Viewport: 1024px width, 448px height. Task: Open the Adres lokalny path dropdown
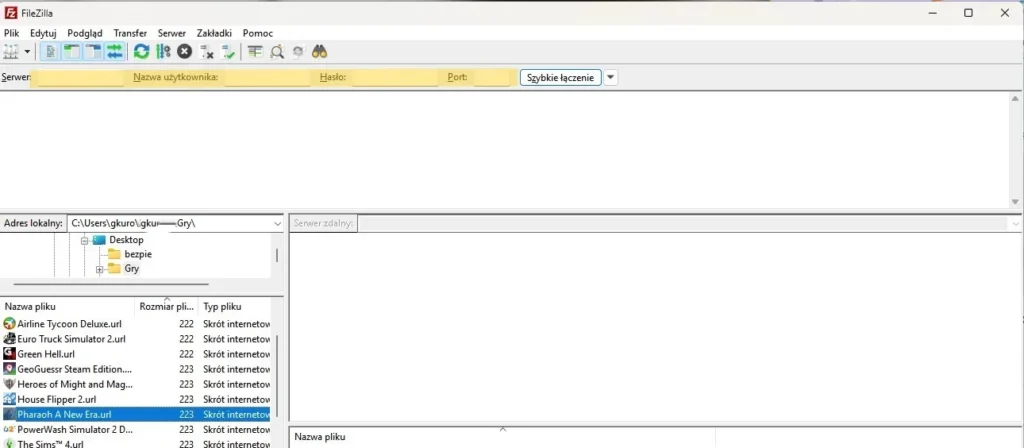click(x=277, y=223)
